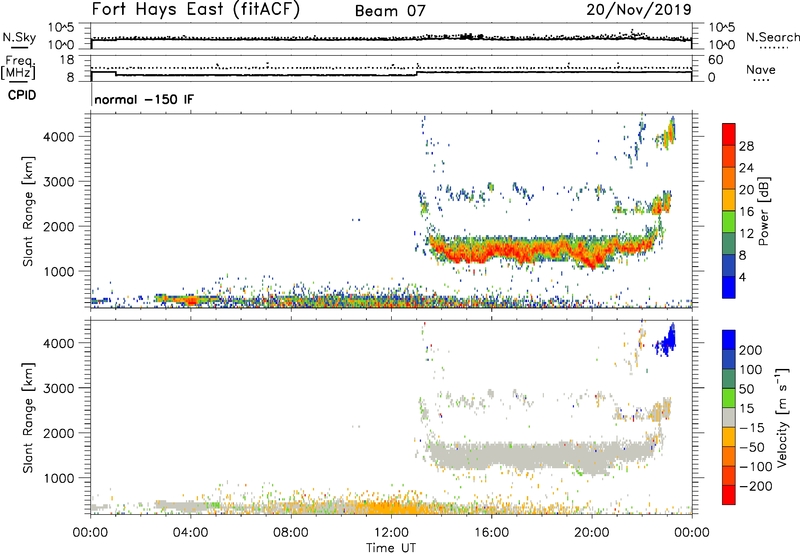Viewport: 800px width, 554px height.
Task: Click the red-orange band in the power panel
Action: tap(541, 251)
